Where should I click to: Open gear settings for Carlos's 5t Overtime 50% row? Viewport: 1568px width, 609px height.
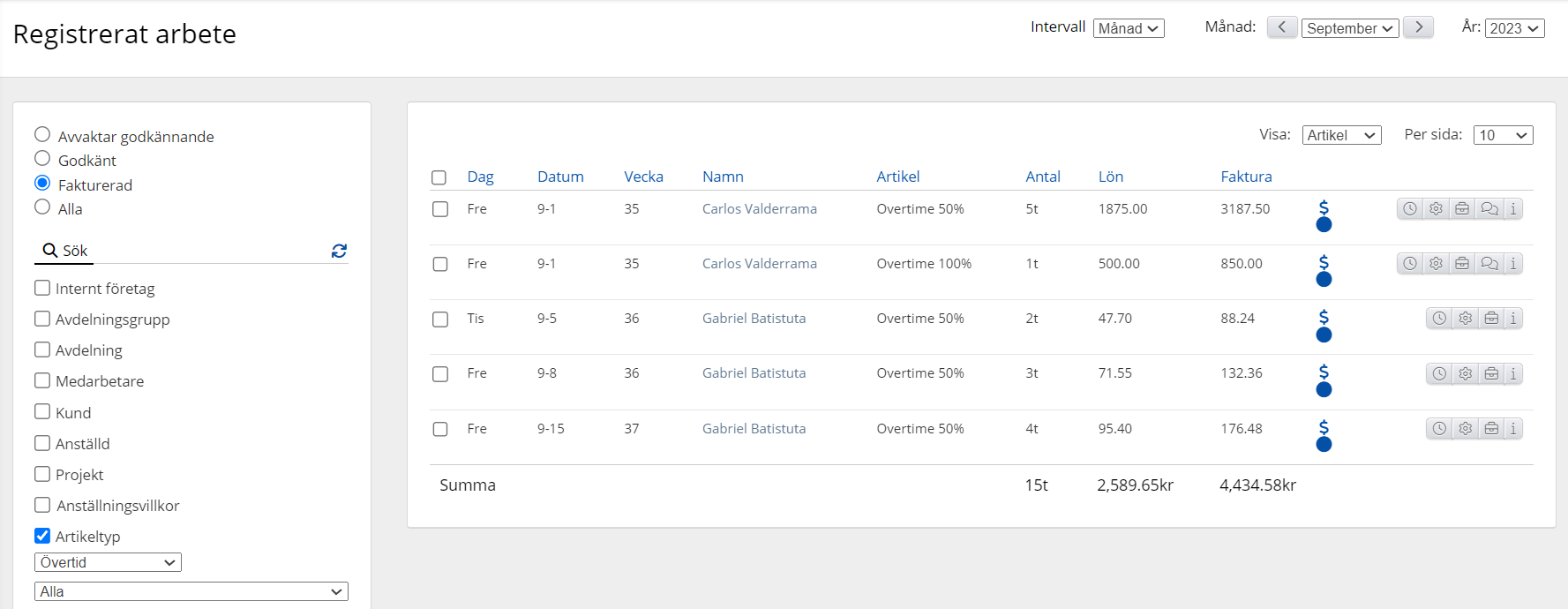pyautogui.click(x=1436, y=209)
